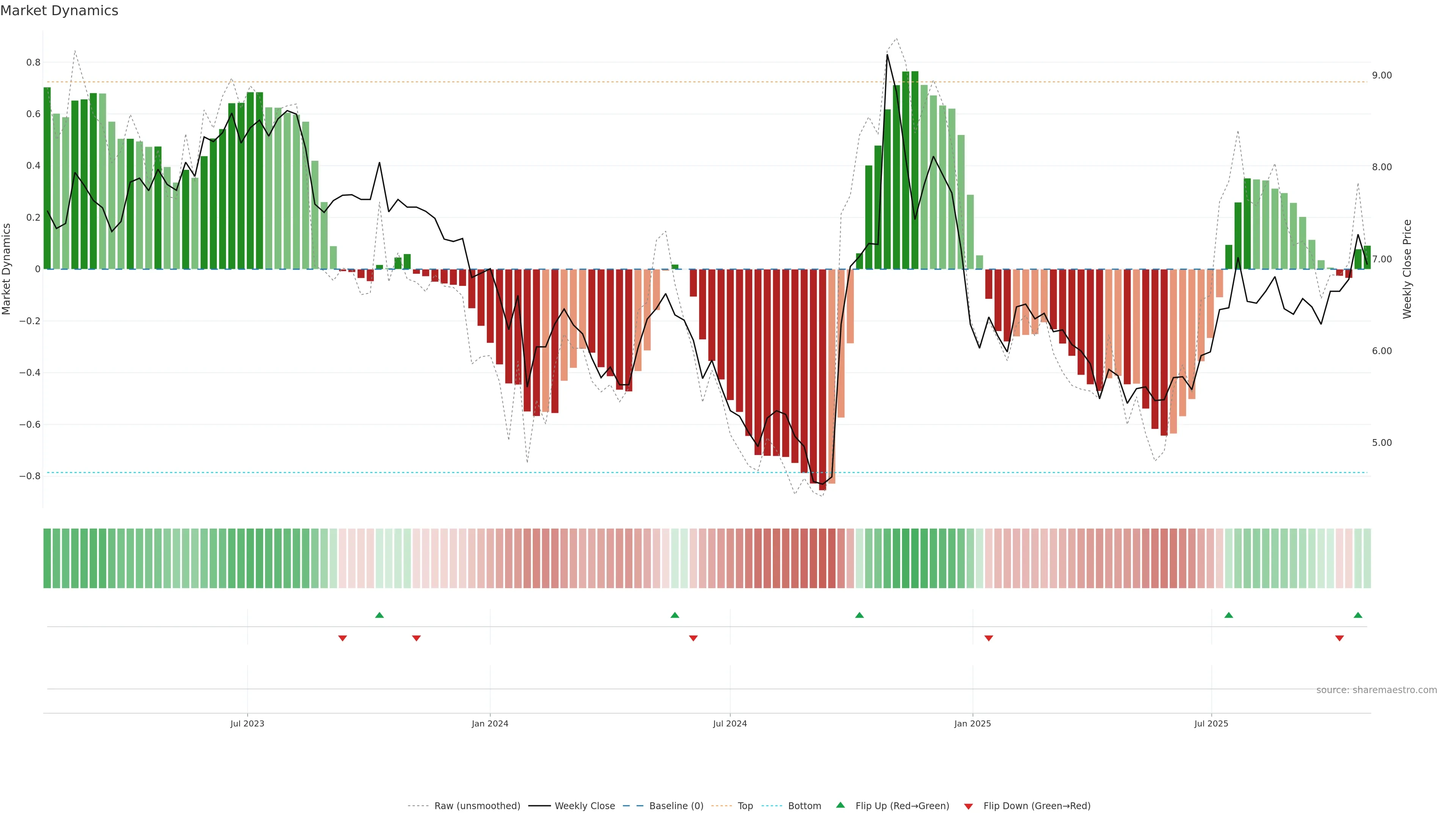Click the Weekly Close Price axis title
Image resolution: width=1456 pixels, height=819 pixels.
point(1407,269)
